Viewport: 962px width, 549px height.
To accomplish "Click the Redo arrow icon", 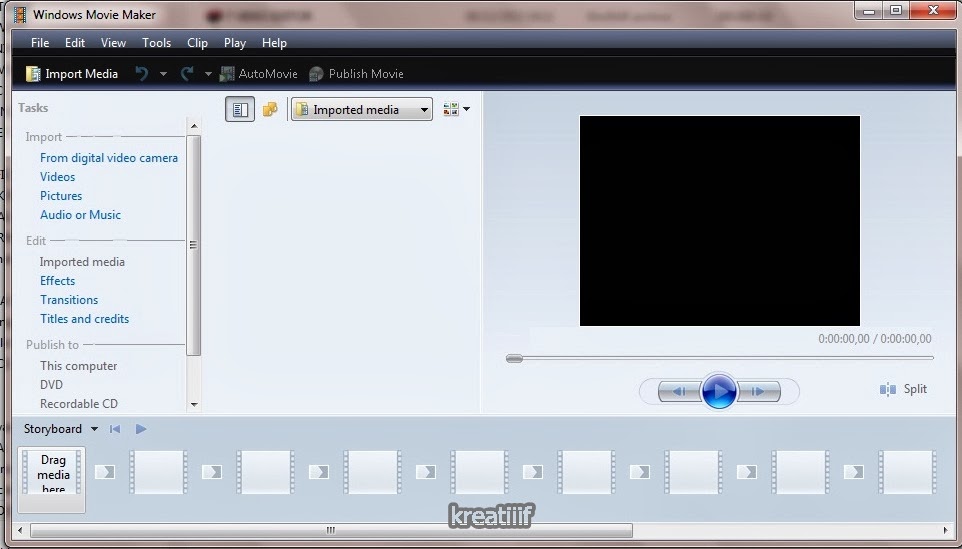I will tap(187, 74).
